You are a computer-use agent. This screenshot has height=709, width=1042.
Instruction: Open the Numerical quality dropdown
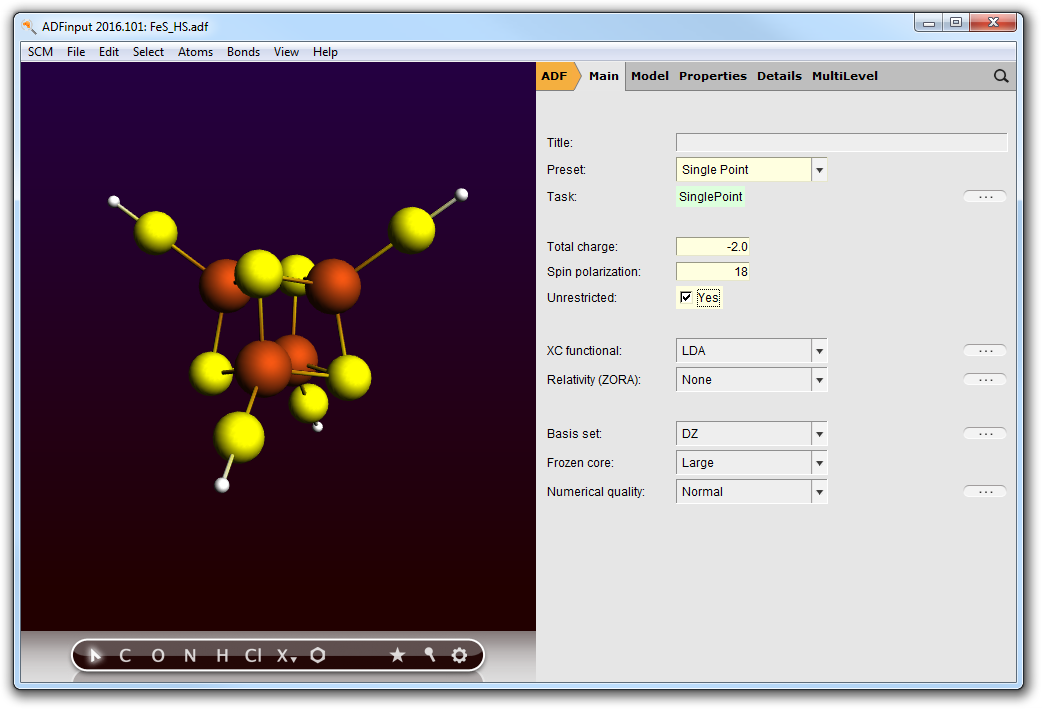pyautogui.click(x=819, y=492)
